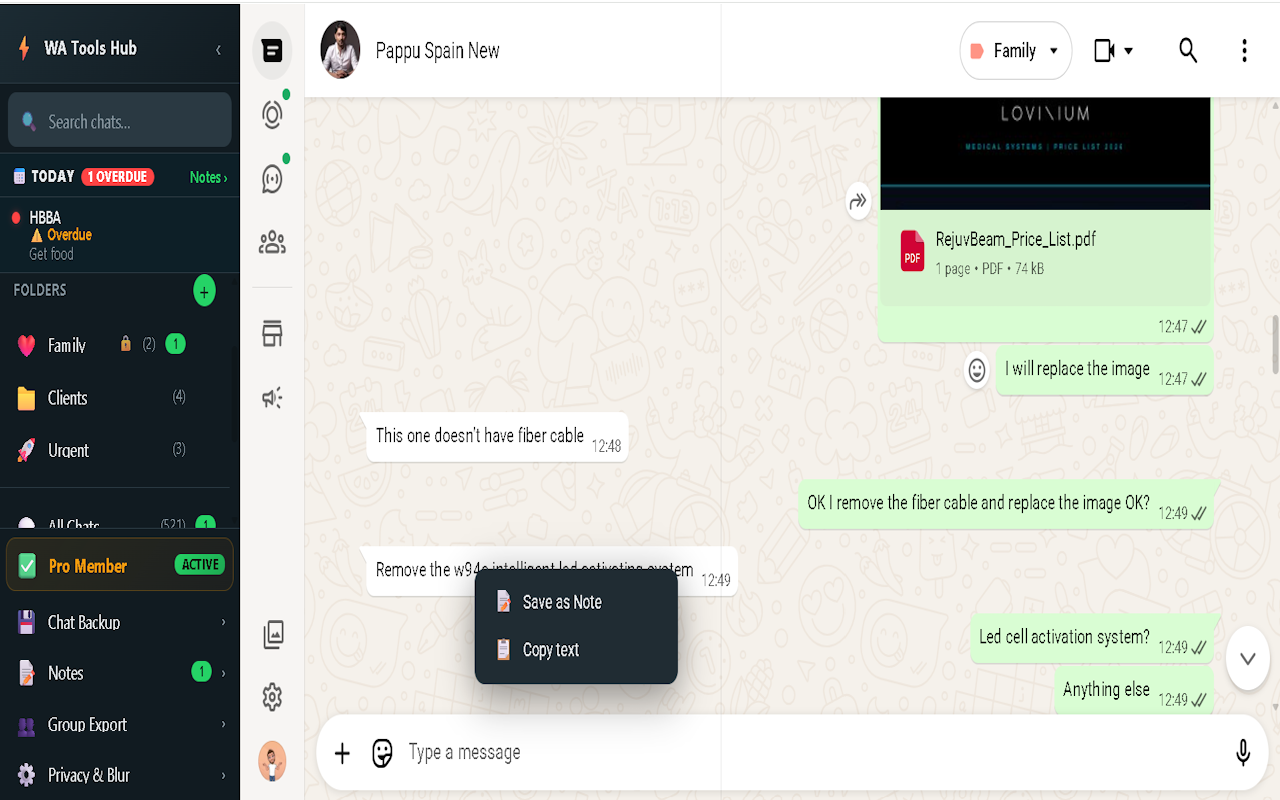Click the Notes count badge showing 1
Screen dimensions: 1280x800
[201, 672]
